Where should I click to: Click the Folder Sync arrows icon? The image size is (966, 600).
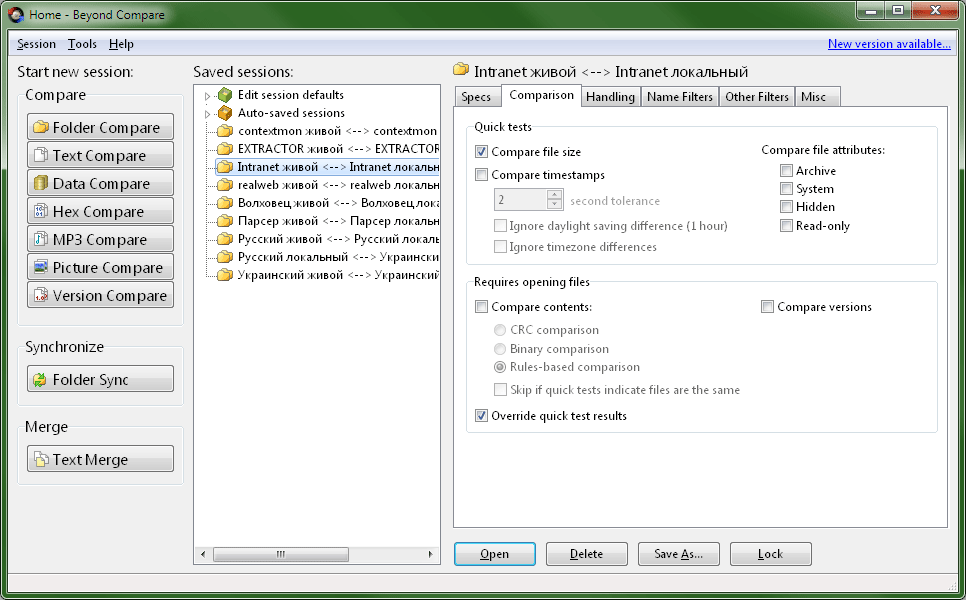(41, 379)
